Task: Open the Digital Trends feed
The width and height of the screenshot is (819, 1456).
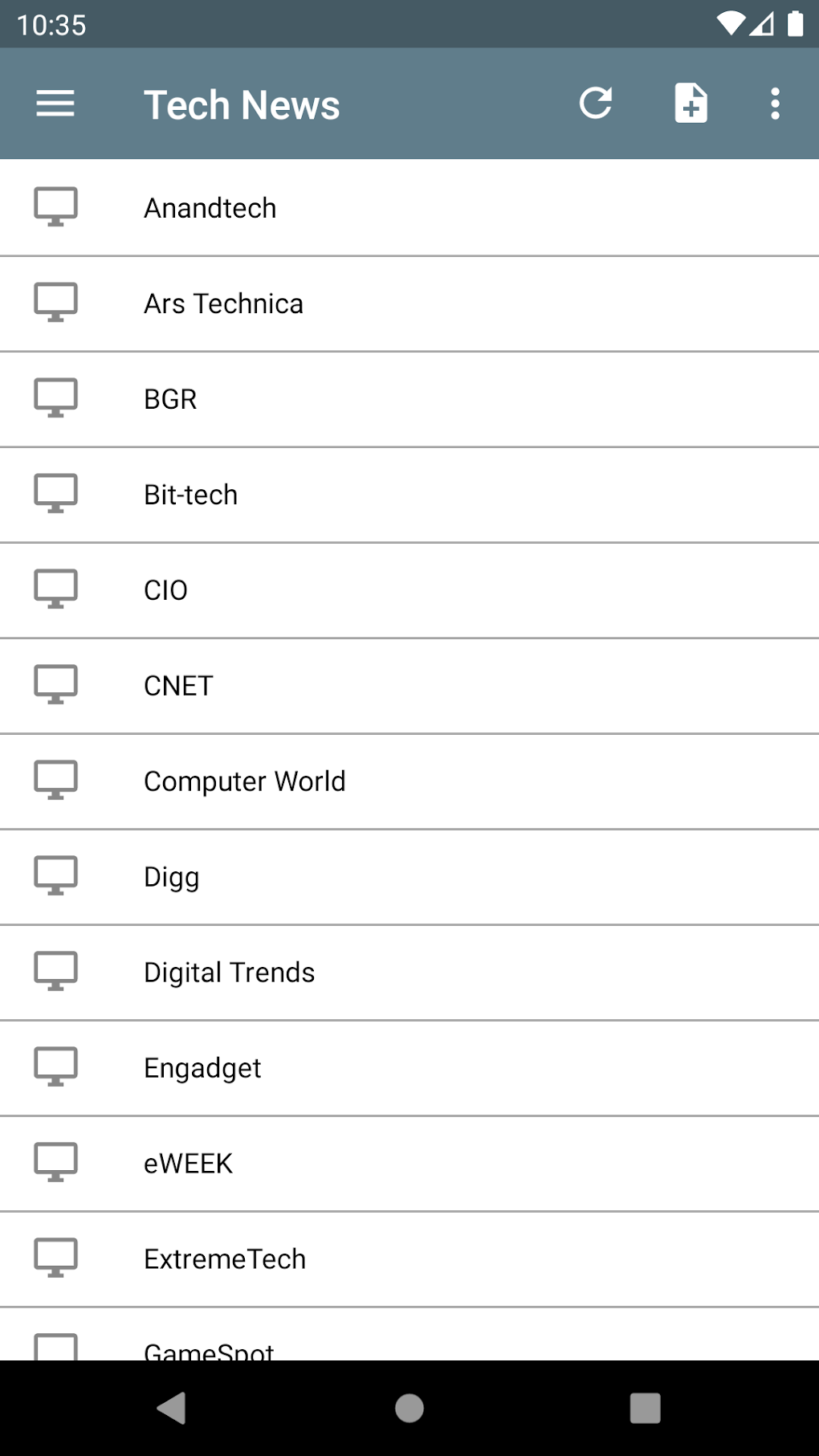Action: coord(230,973)
